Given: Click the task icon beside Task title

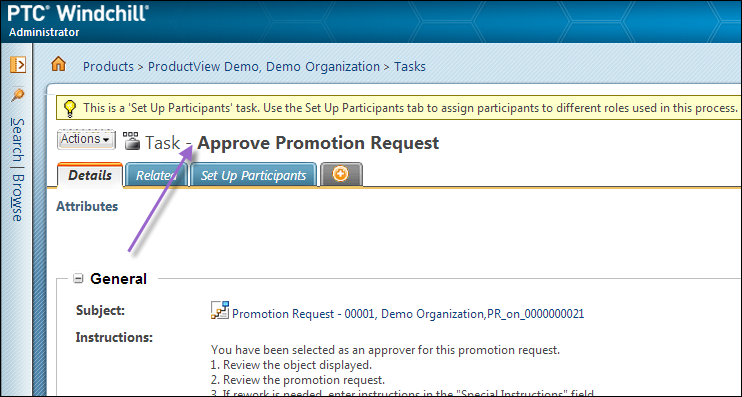Looking at the screenshot, I should (131, 141).
